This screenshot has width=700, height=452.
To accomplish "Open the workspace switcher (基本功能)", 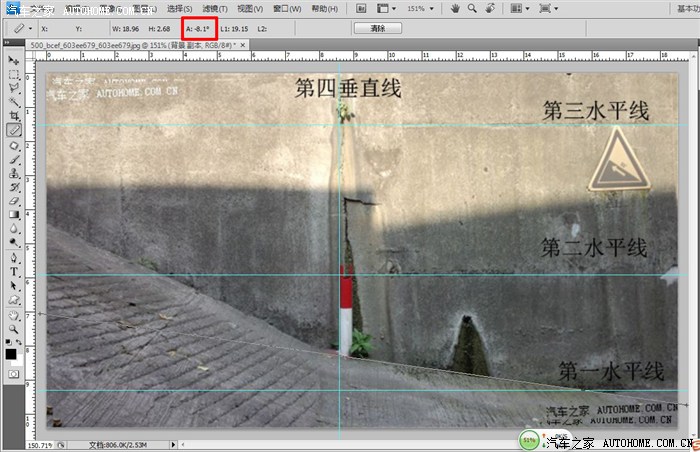I will (688, 8).
